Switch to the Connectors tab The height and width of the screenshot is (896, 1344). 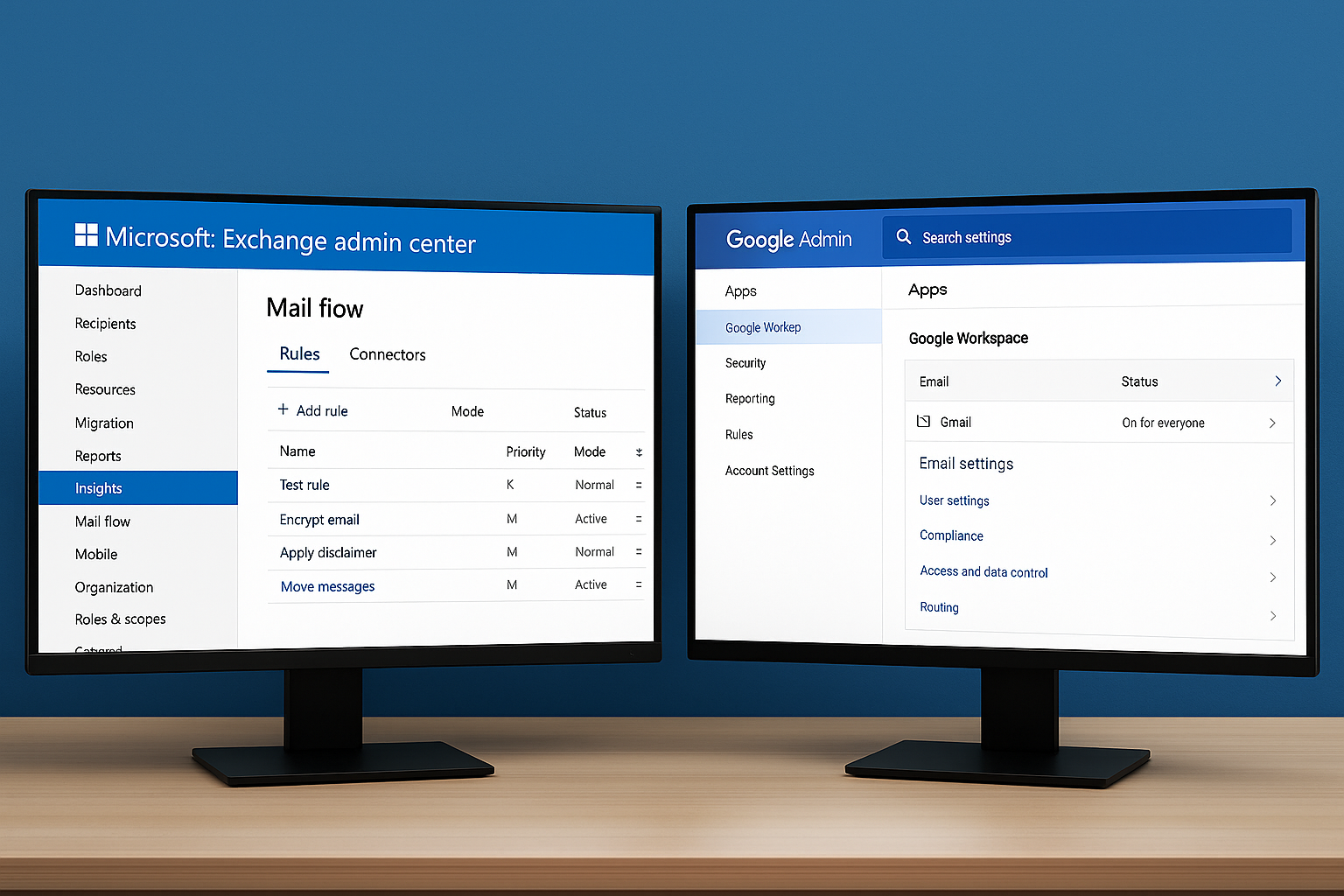388,354
